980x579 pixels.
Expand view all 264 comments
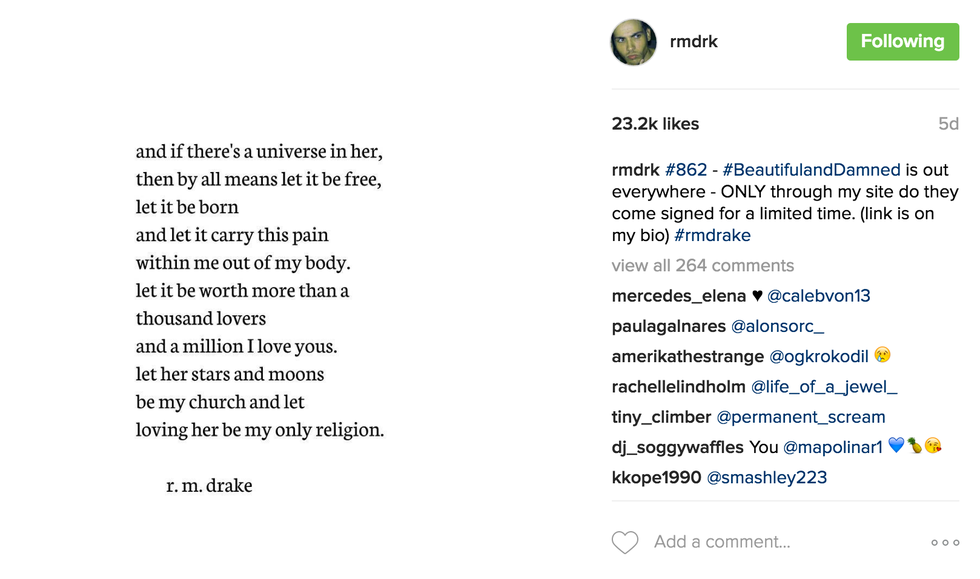(703, 265)
